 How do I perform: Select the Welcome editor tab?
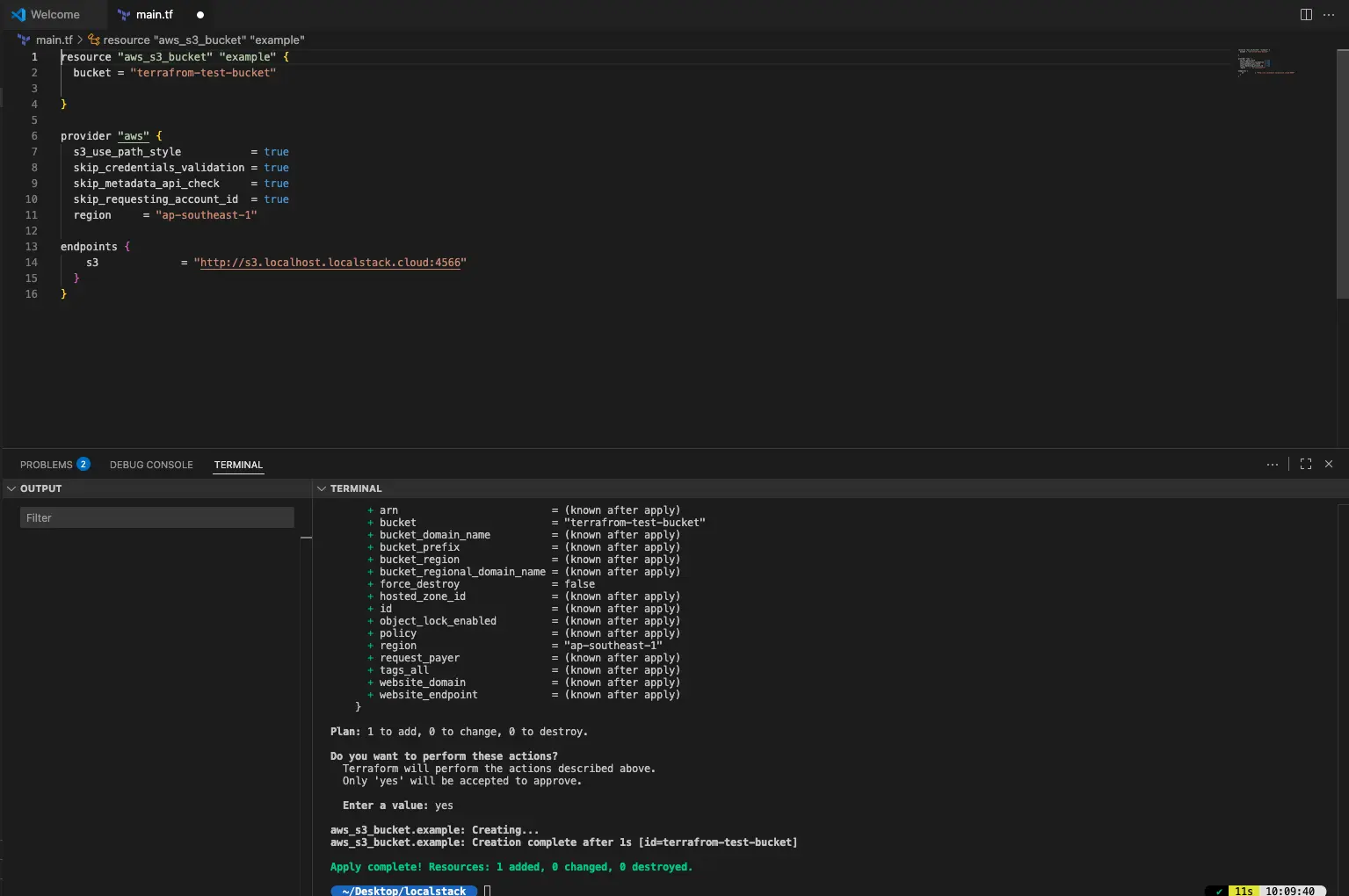[54, 15]
